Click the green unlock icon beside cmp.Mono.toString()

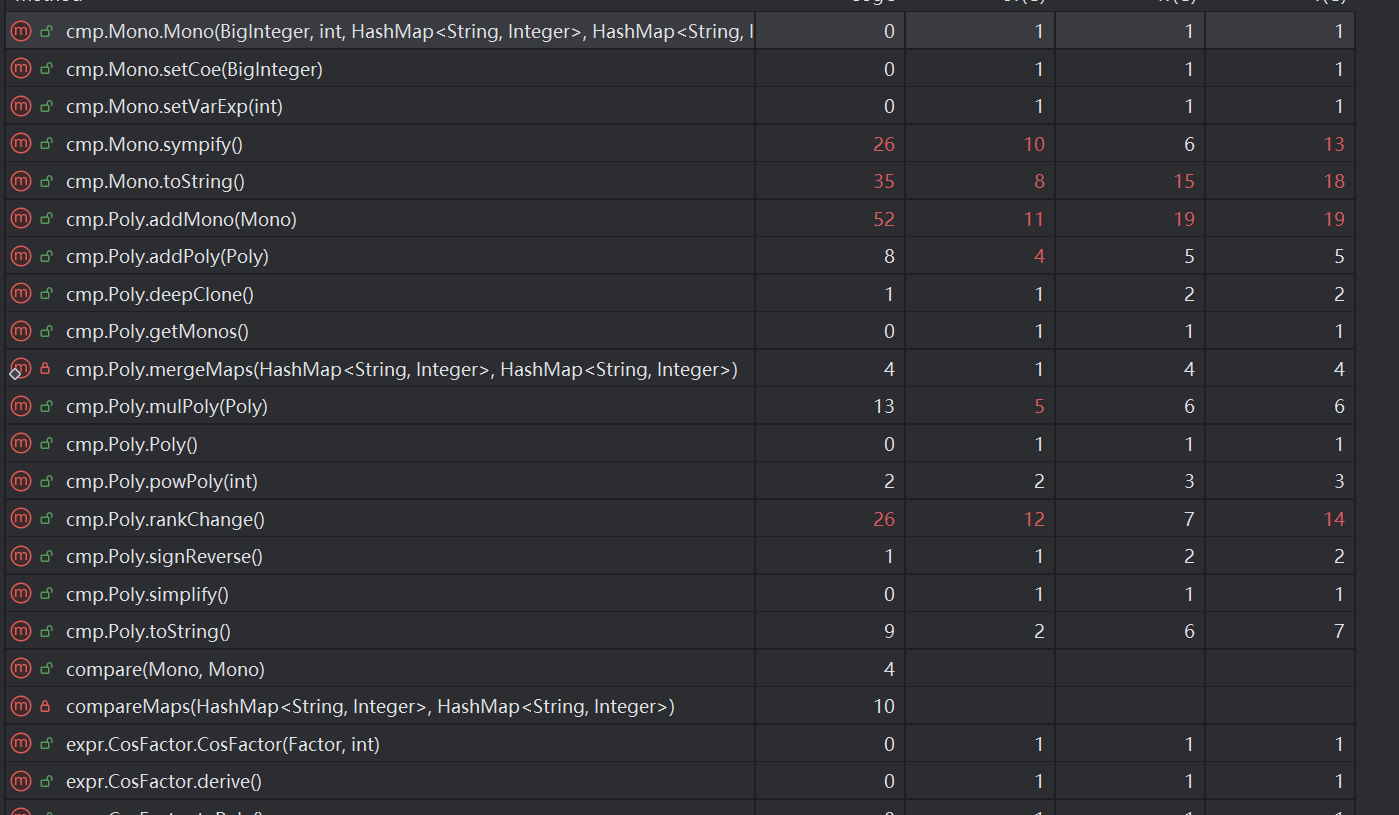tap(46, 182)
